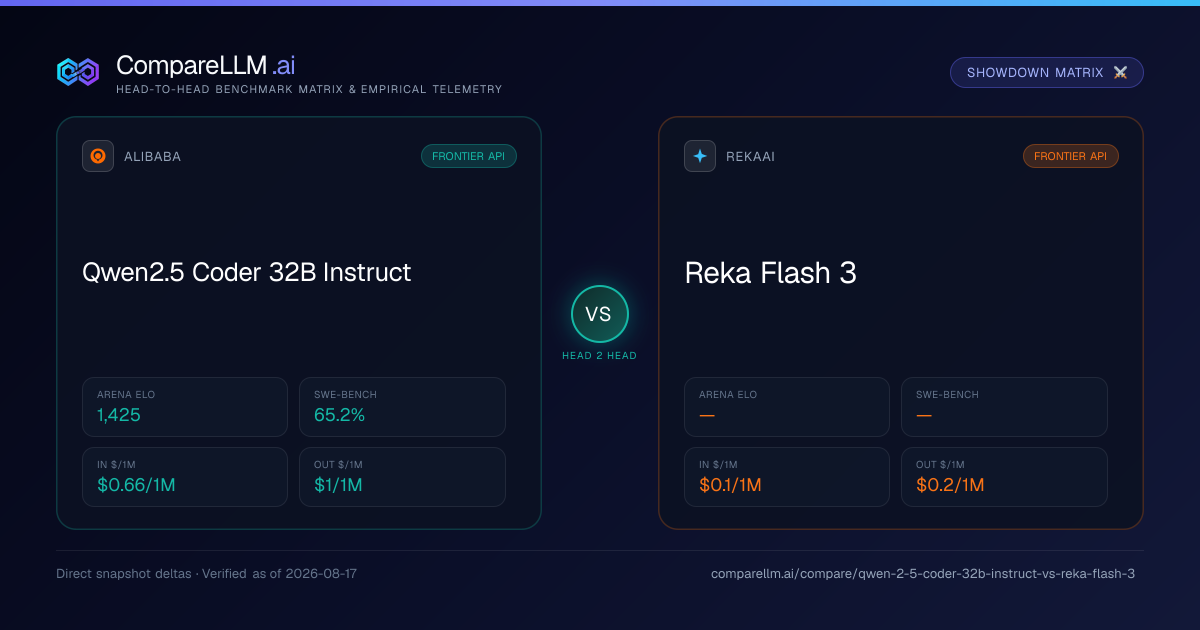This screenshot has width=1200, height=630.
Task: Select Qwen's output price $1/1M tile
Action: pos(402,477)
